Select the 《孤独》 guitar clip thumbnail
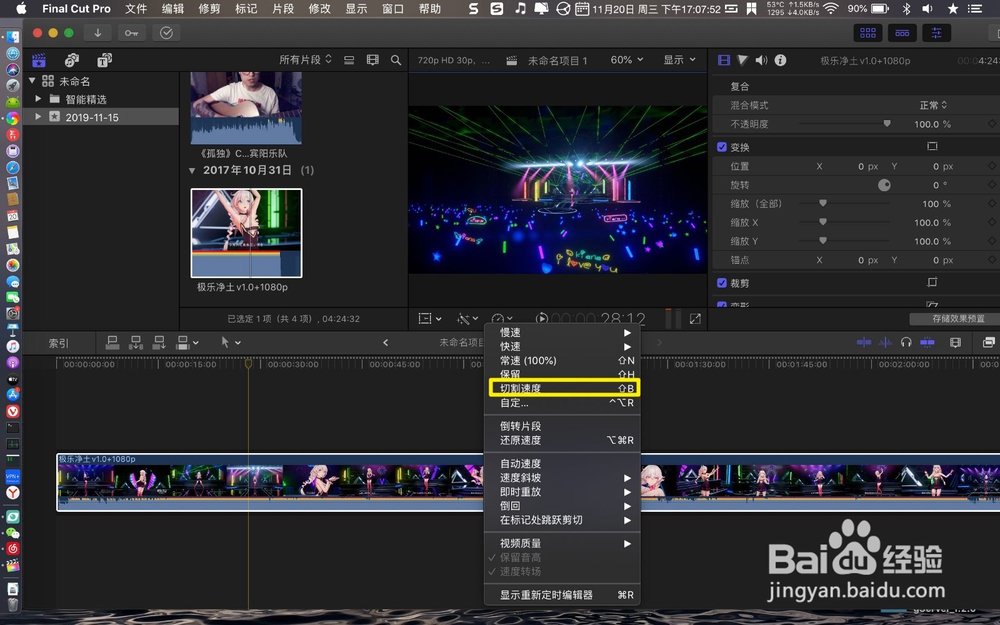1000x625 pixels. [246, 108]
